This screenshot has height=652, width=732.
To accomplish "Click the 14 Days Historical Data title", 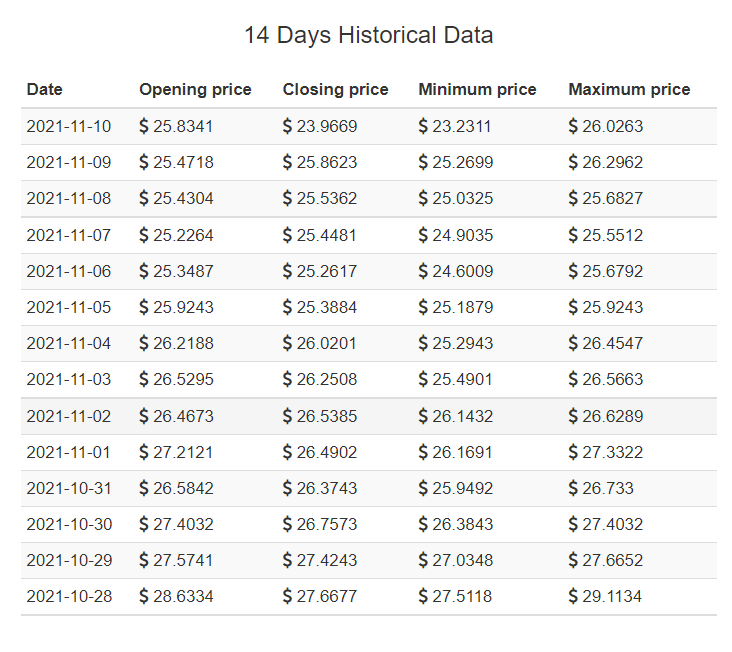I will tap(368, 36).
